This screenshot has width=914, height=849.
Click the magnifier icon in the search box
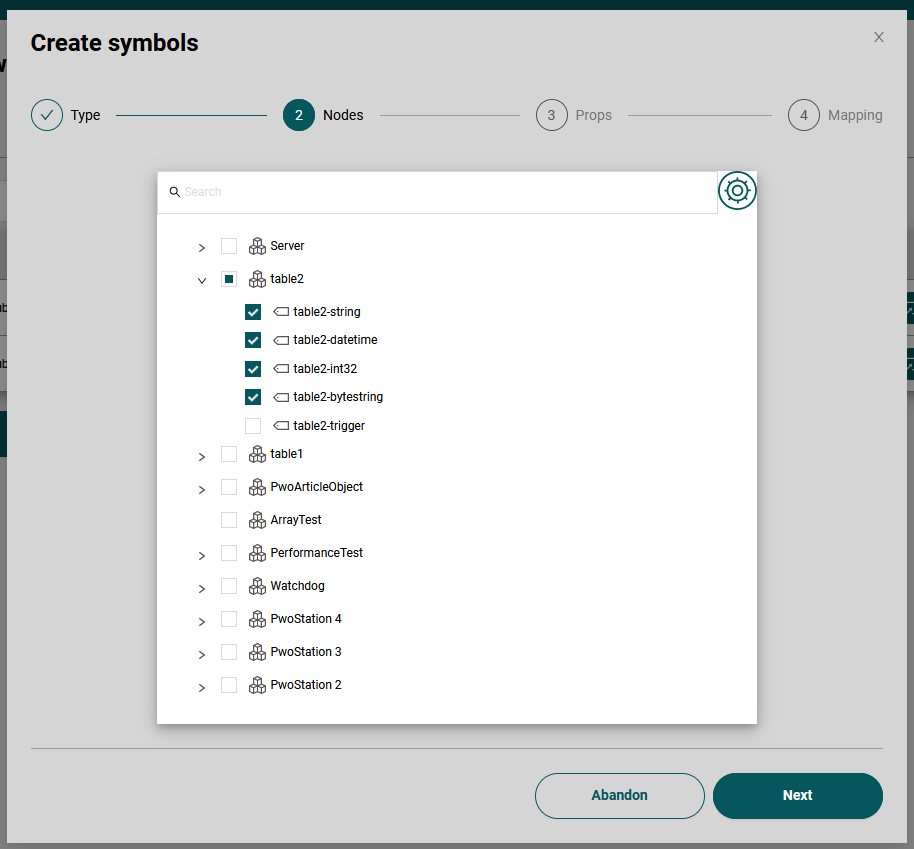coord(175,192)
